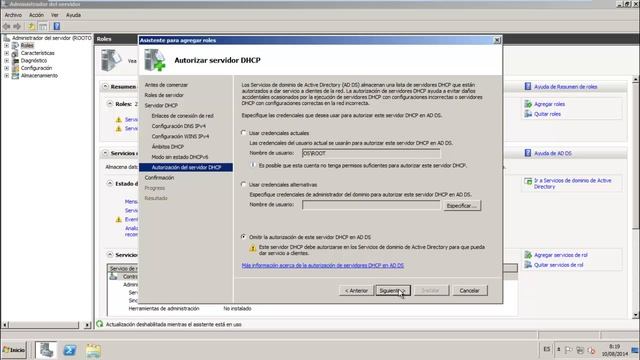The image size is (640, 360).
Task: Click the main pane vertical scrollbar
Action: pyautogui.click(x=636, y=197)
